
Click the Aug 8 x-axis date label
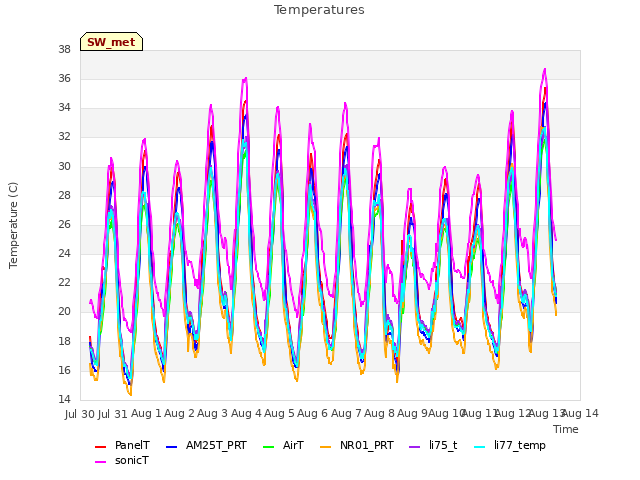coord(380,413)
